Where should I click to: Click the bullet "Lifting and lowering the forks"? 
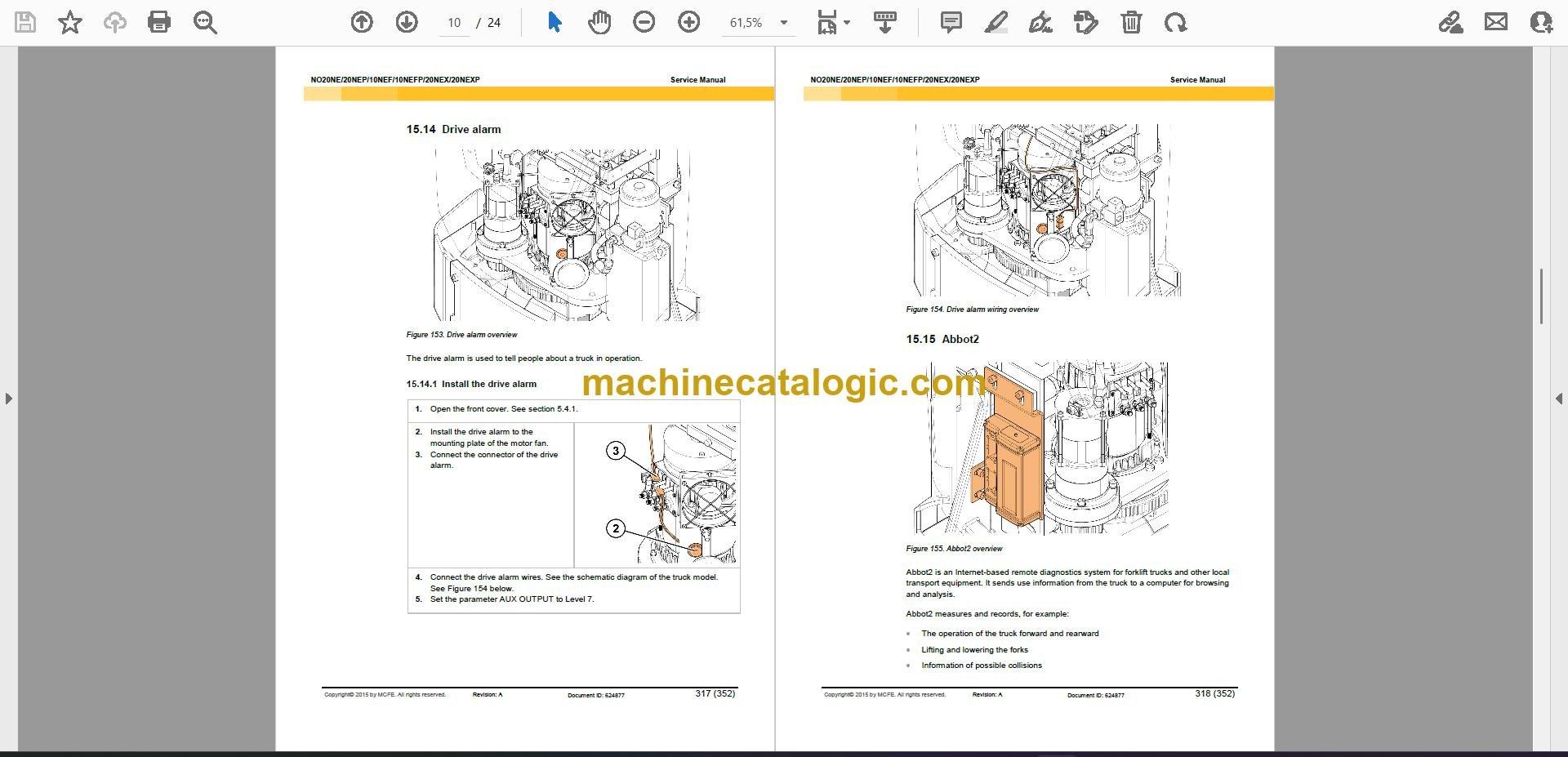(x=974, y=650)
